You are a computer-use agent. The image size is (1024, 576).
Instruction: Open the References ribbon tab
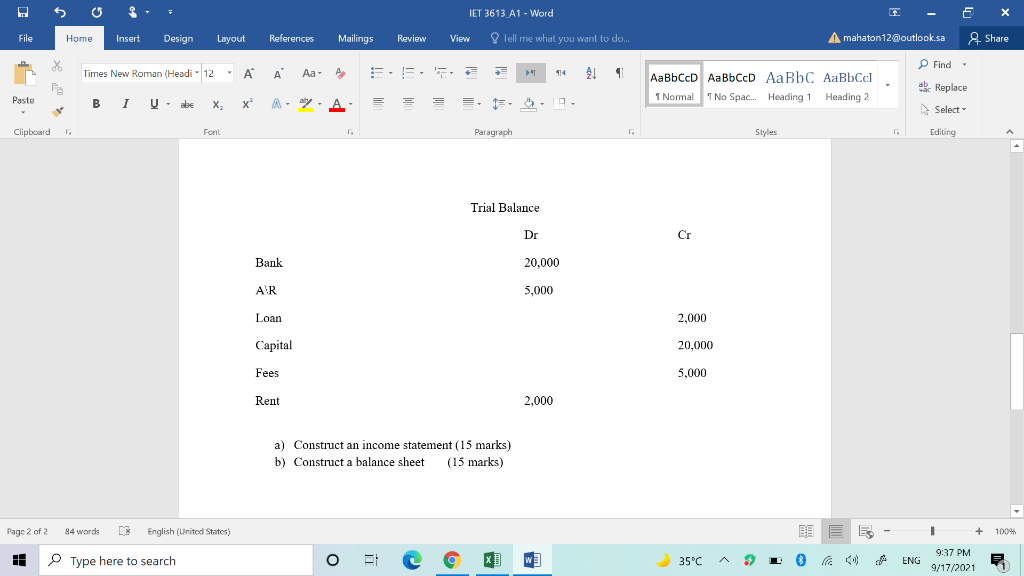(x=291, y=38)
